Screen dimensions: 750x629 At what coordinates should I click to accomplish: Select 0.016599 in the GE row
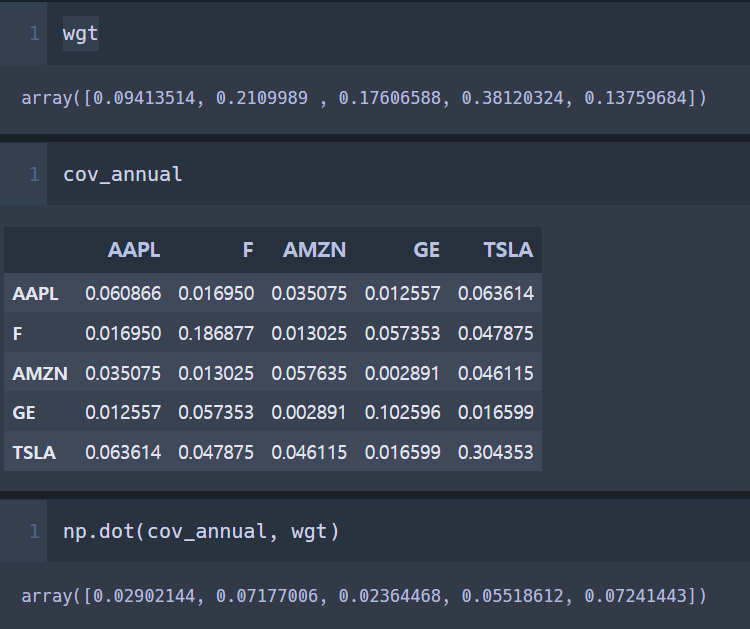tap(496, 412)
